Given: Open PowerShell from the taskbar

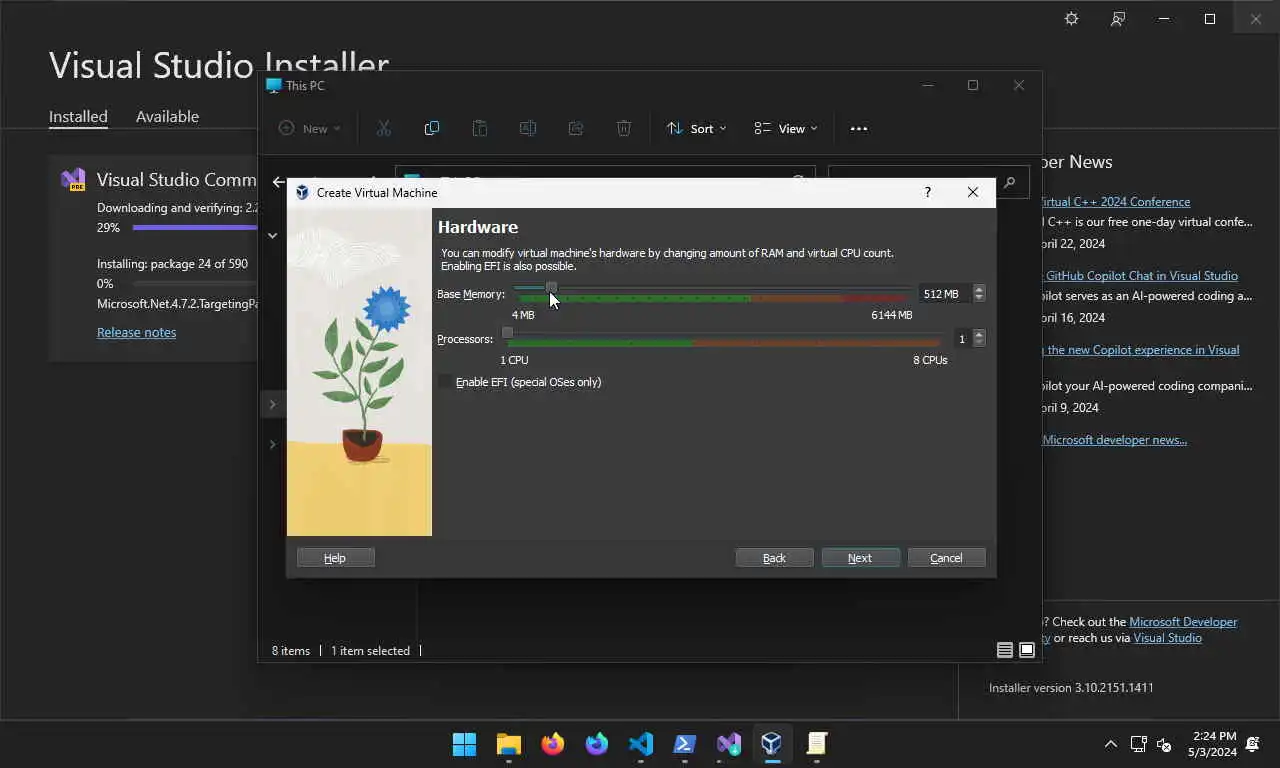Looking at the screenshot, I should [685, 744].
